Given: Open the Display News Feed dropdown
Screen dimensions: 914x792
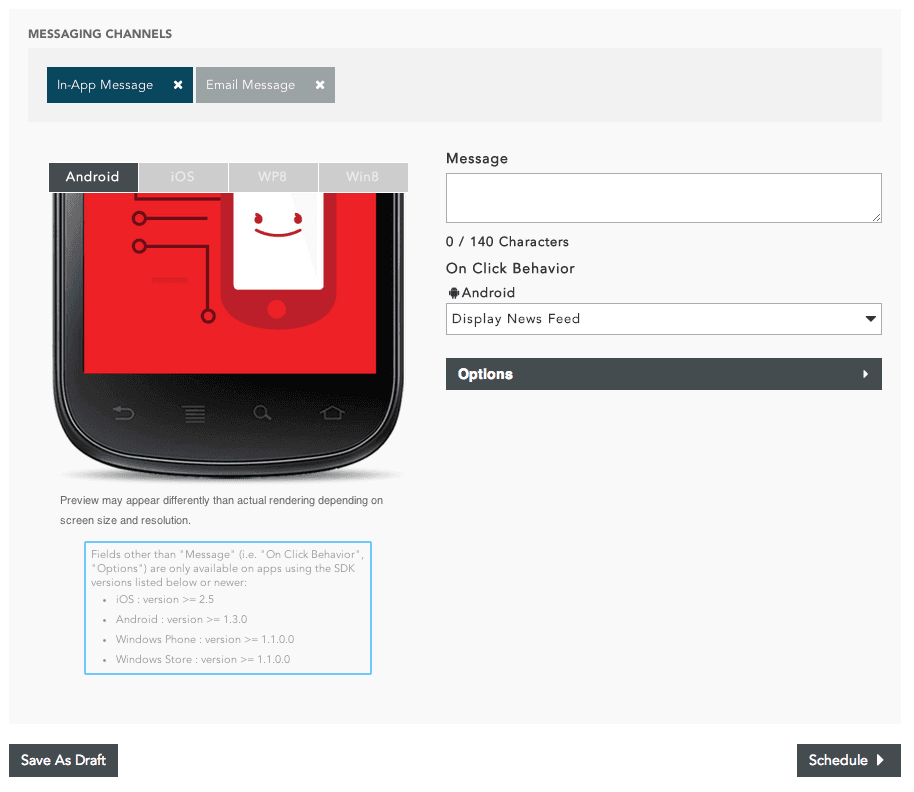Looking at the screenshot, I should (663, 319).
